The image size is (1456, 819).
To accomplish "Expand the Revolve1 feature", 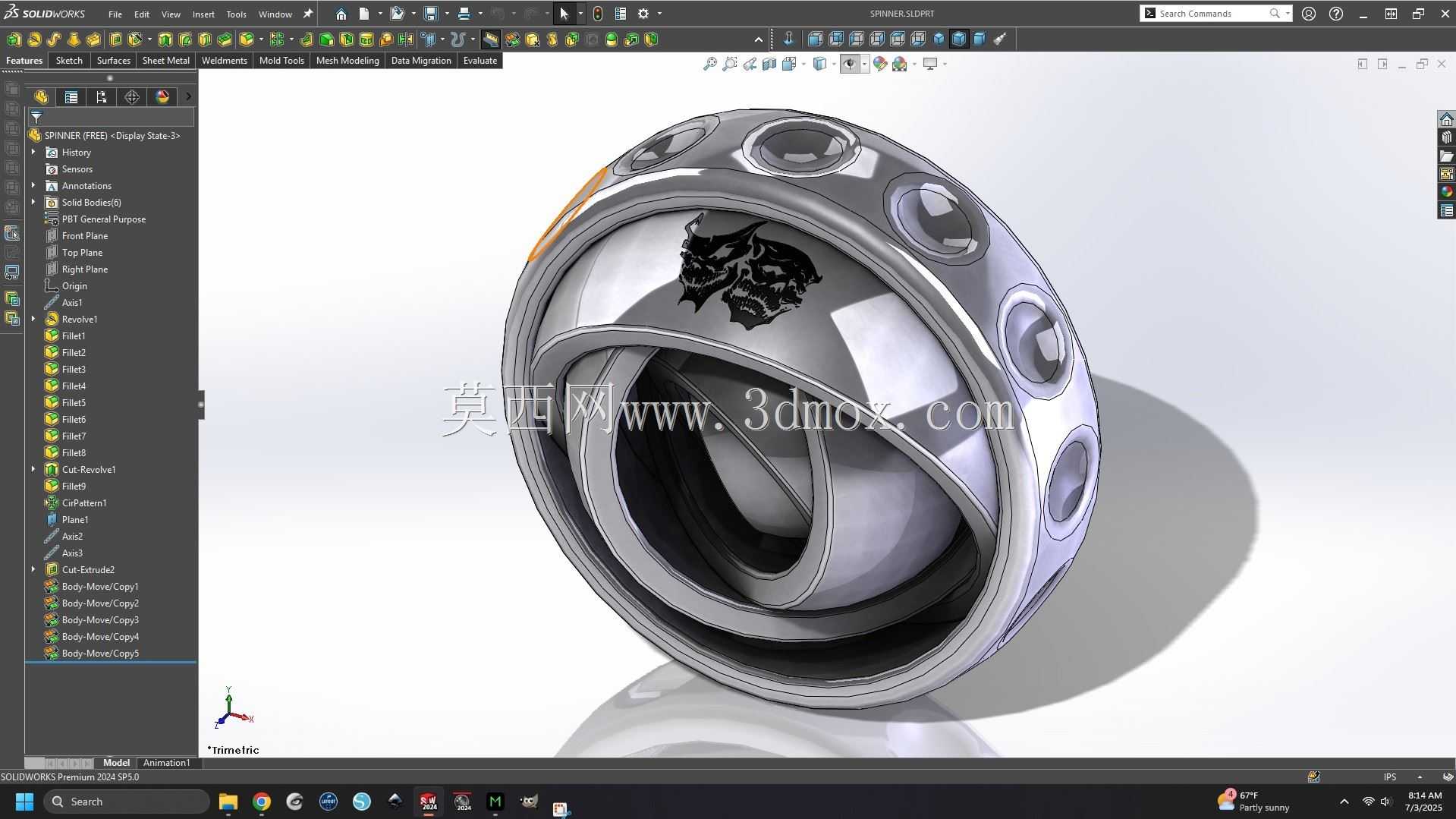I will (x=33, y=320).
